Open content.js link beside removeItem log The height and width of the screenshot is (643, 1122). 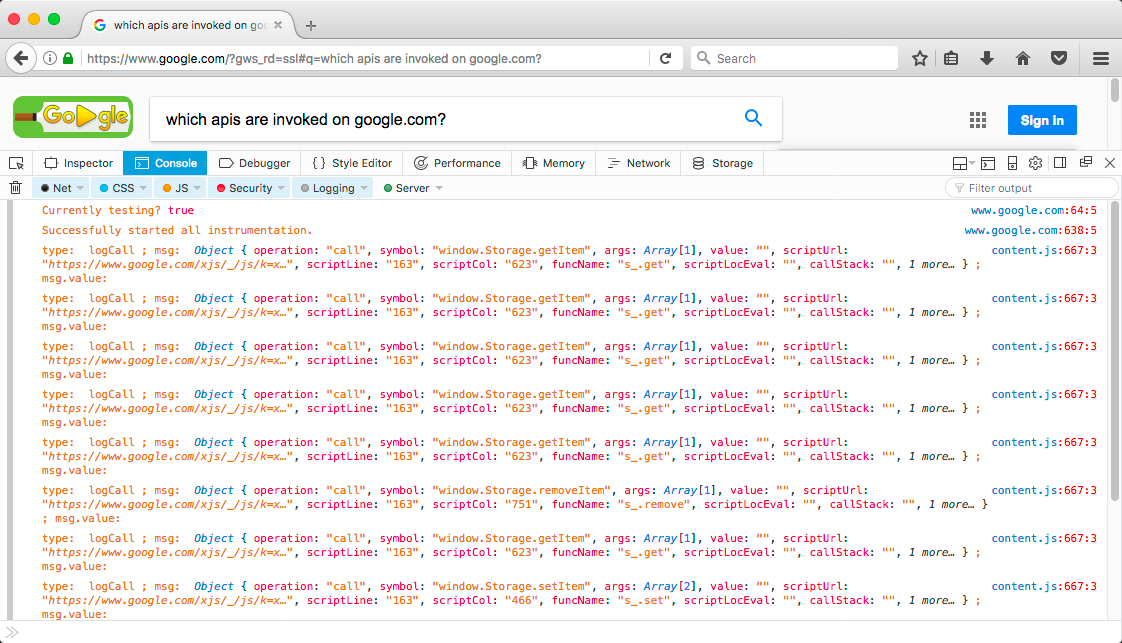1044,490
